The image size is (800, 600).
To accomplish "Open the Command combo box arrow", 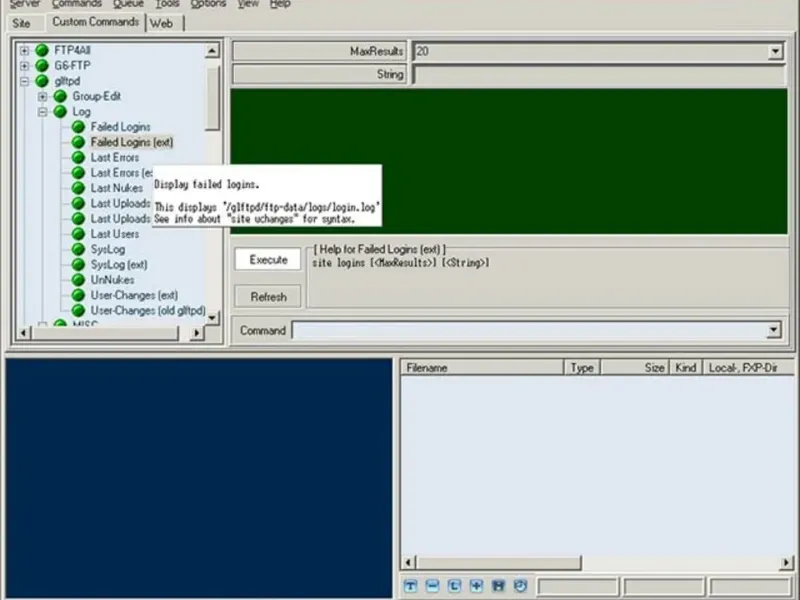I will [x=773, y=330].
